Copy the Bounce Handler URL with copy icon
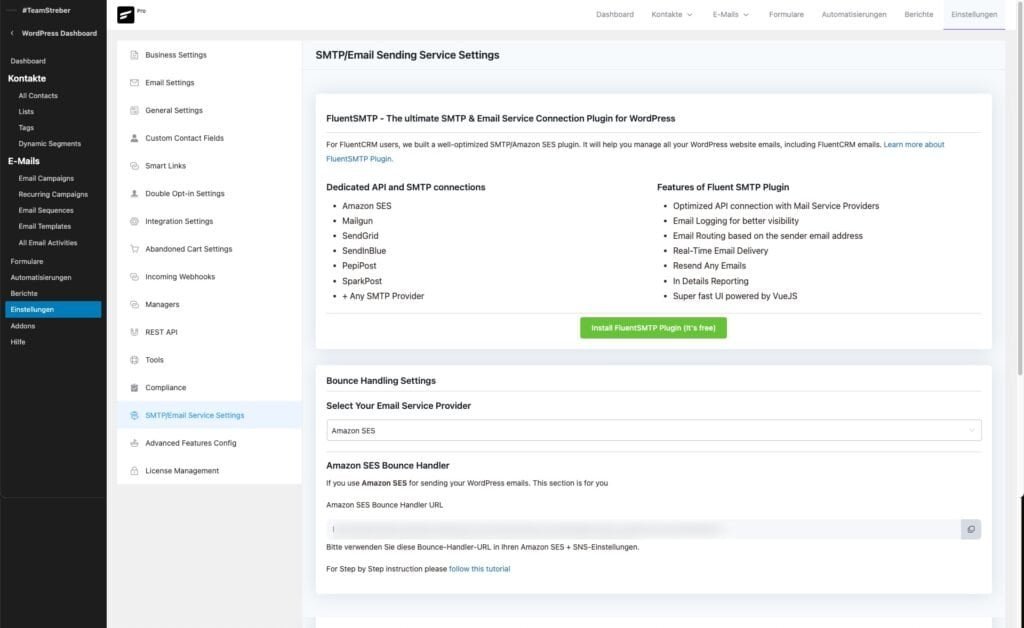Image resolution: width=1024 pixels, height=628 pixels. pos(970,529)
